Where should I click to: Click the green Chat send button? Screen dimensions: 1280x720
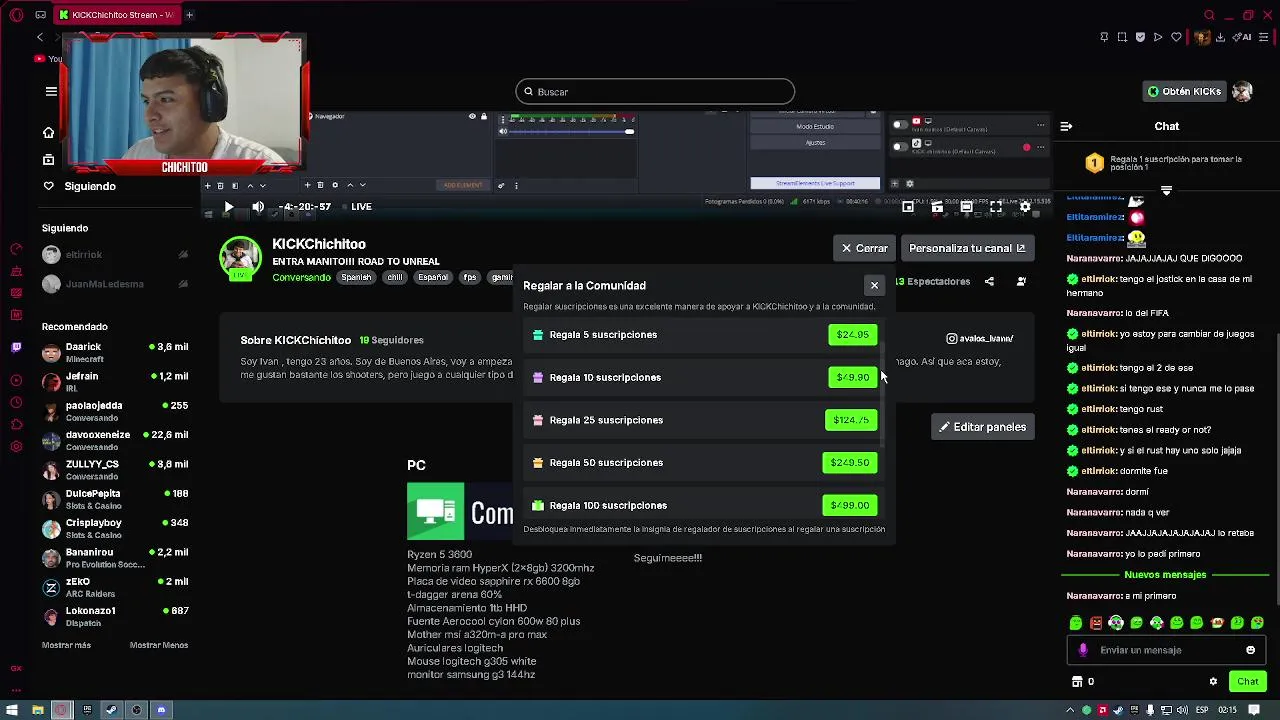1247,682
